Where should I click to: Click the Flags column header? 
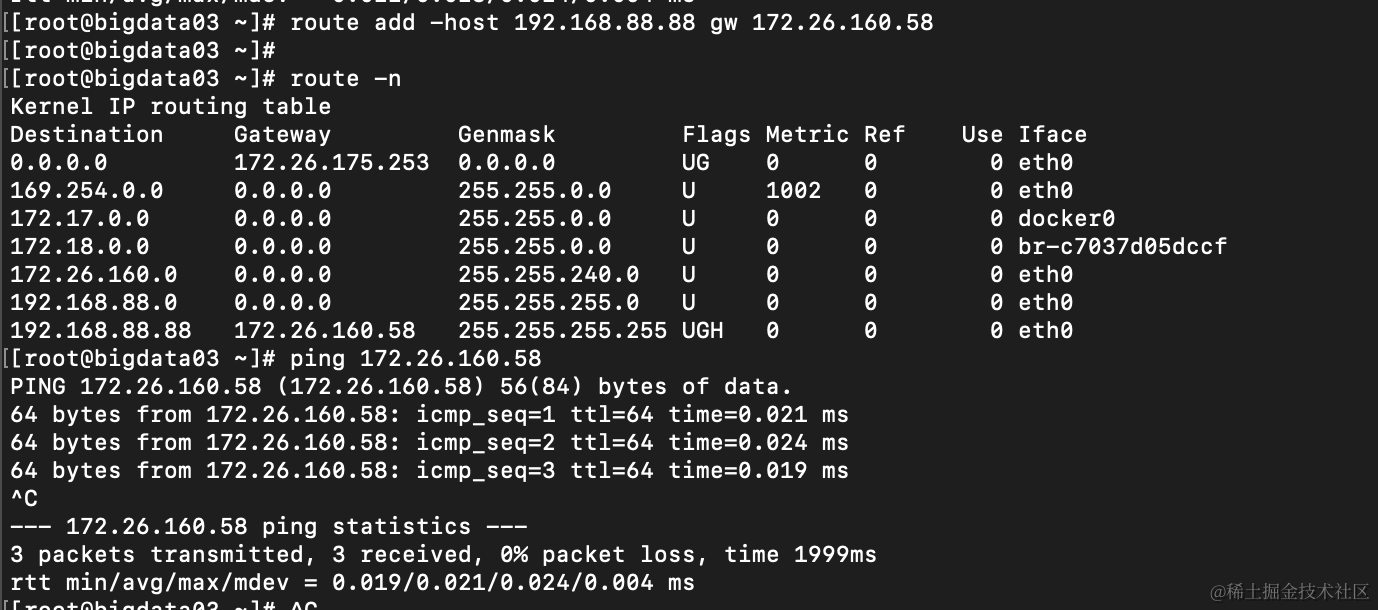tap(716, 134)
